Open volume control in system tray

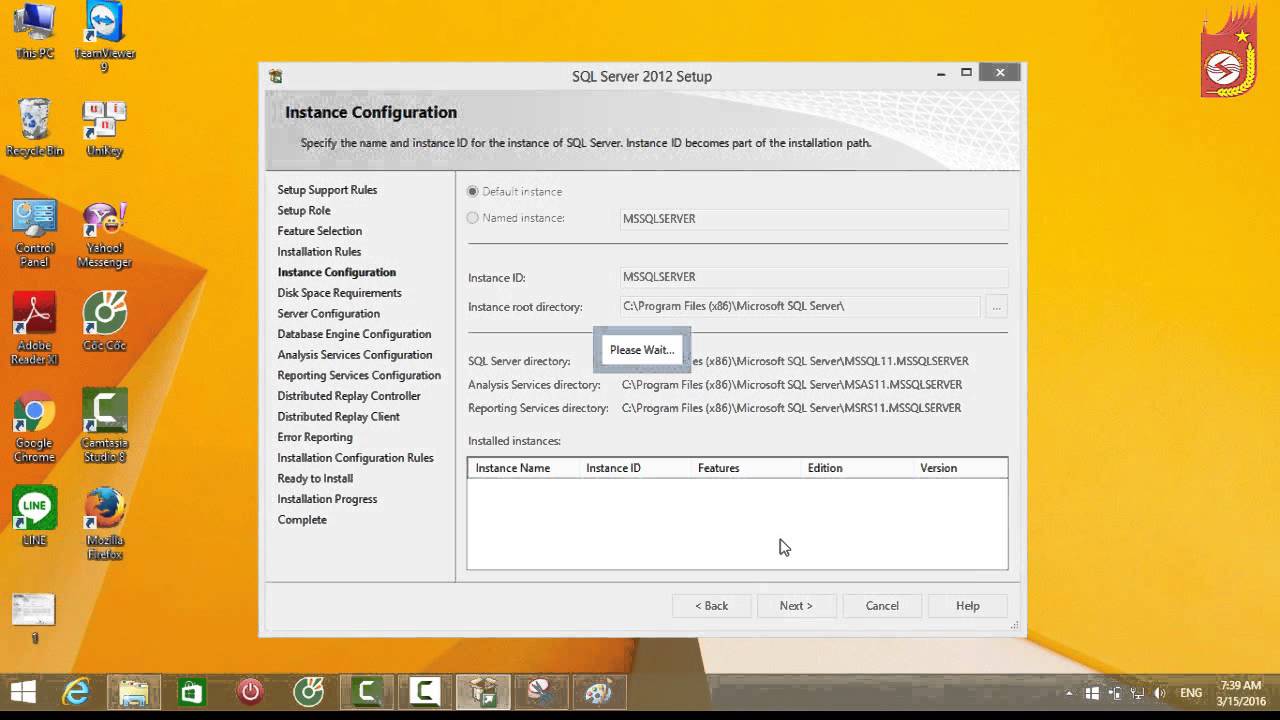pyautogui.click(x=1160, y=693)
